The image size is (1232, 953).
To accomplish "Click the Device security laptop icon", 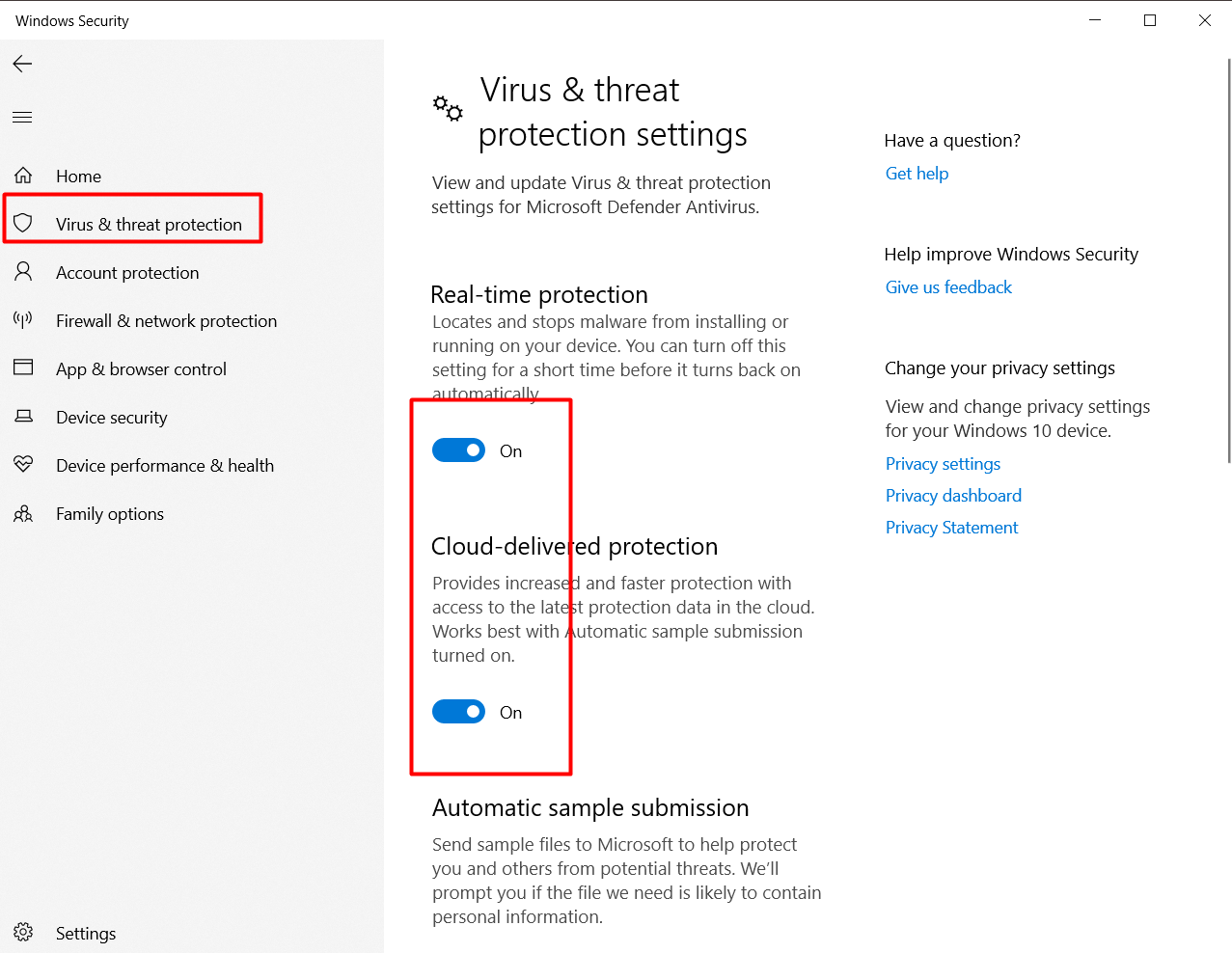I will point(23,417).
